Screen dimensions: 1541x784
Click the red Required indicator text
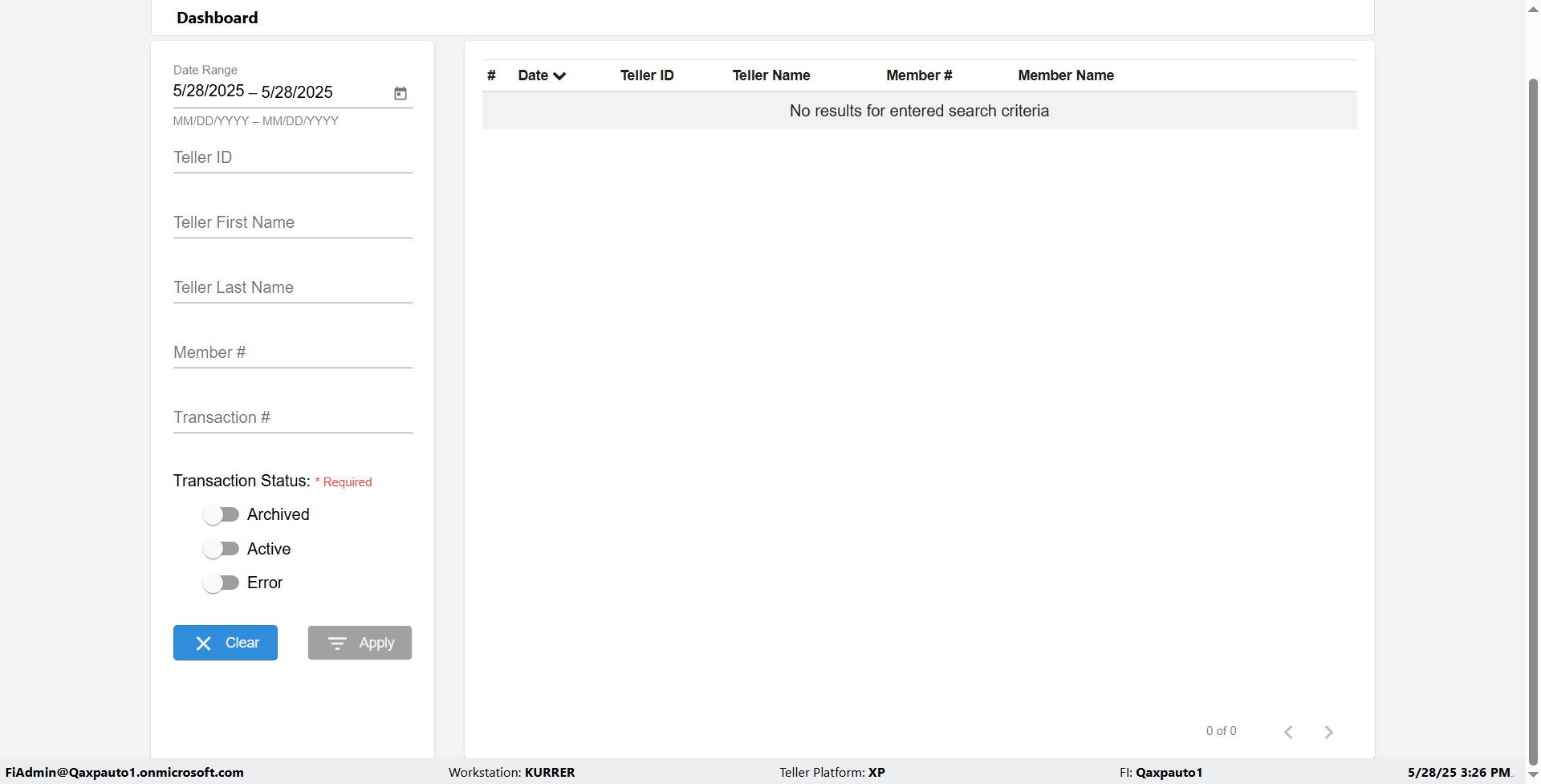344,481
